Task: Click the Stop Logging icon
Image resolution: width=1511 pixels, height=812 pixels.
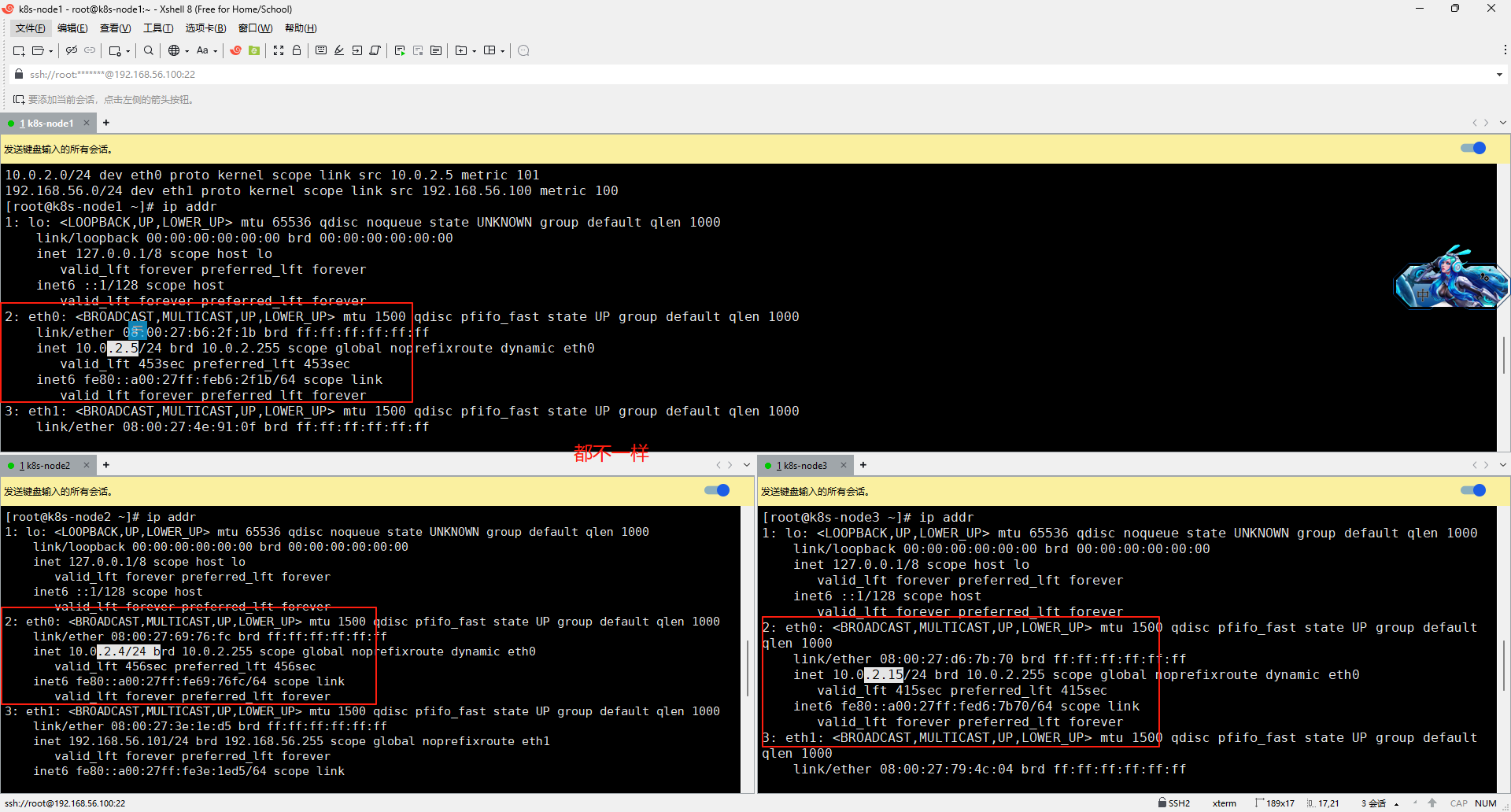Action: click(418, 50)
